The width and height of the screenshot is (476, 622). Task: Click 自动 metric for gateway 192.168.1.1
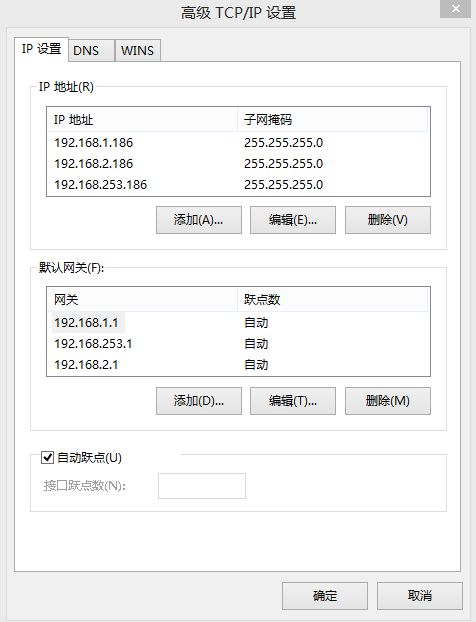pyautogui.click(x=256, y=323)
